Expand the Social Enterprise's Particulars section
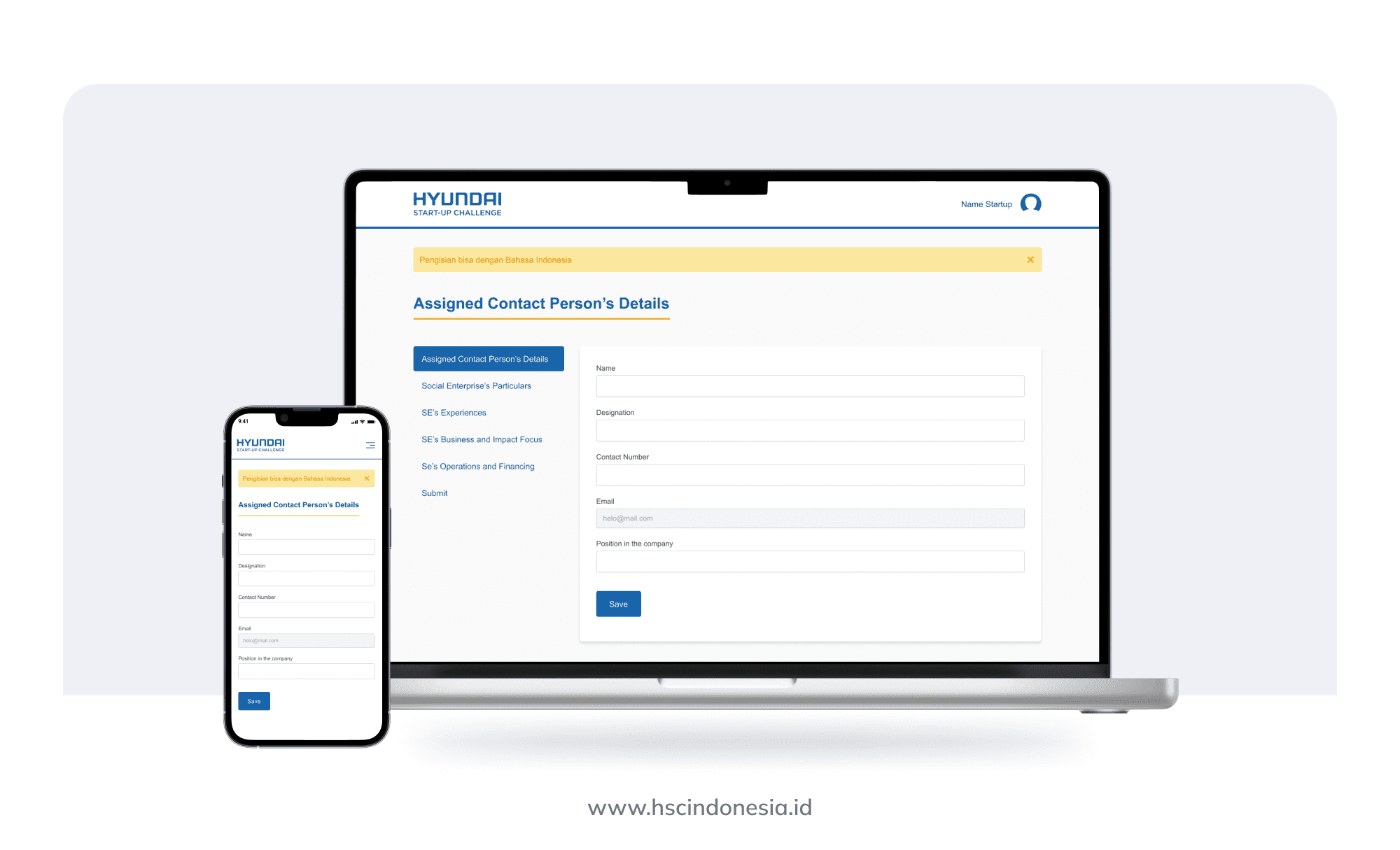This screenshot has height=850, width=1400. pos(475,385)
